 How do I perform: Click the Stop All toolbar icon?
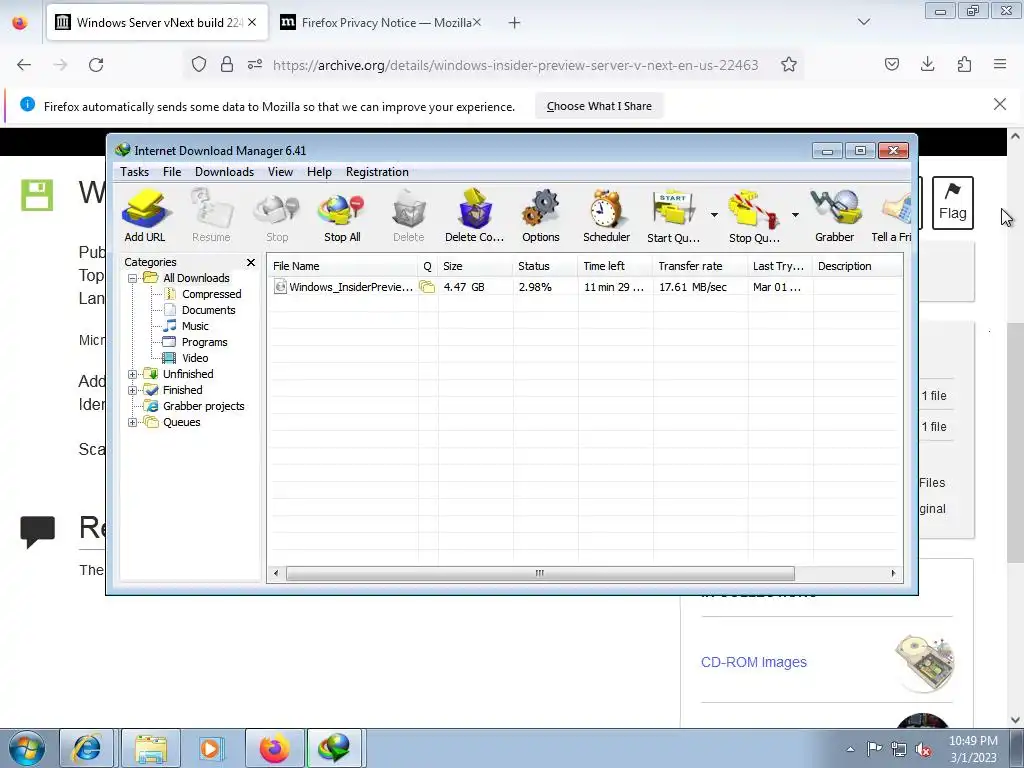[342, 216]
